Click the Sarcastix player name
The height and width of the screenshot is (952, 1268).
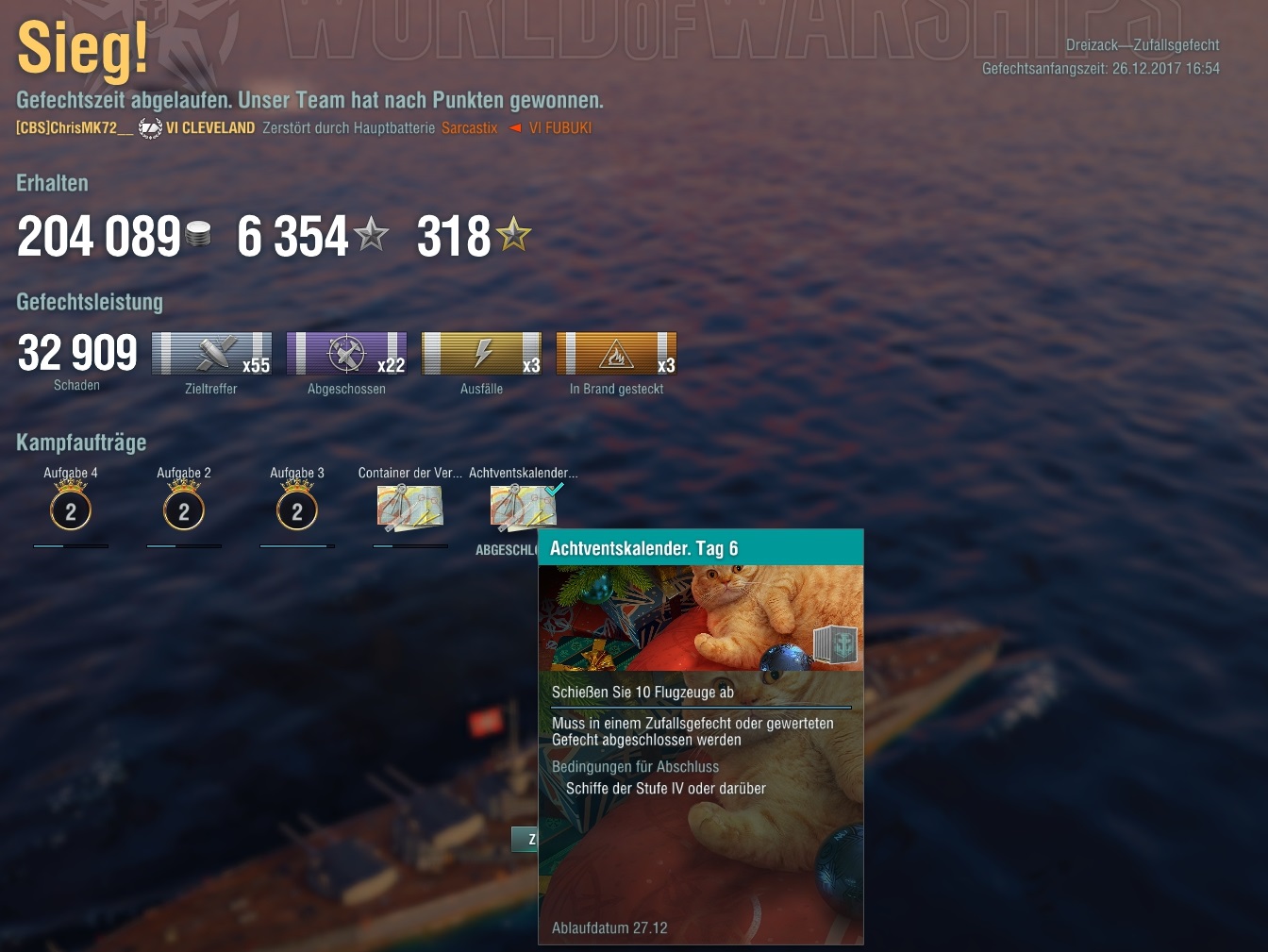(x=470, y=127)
